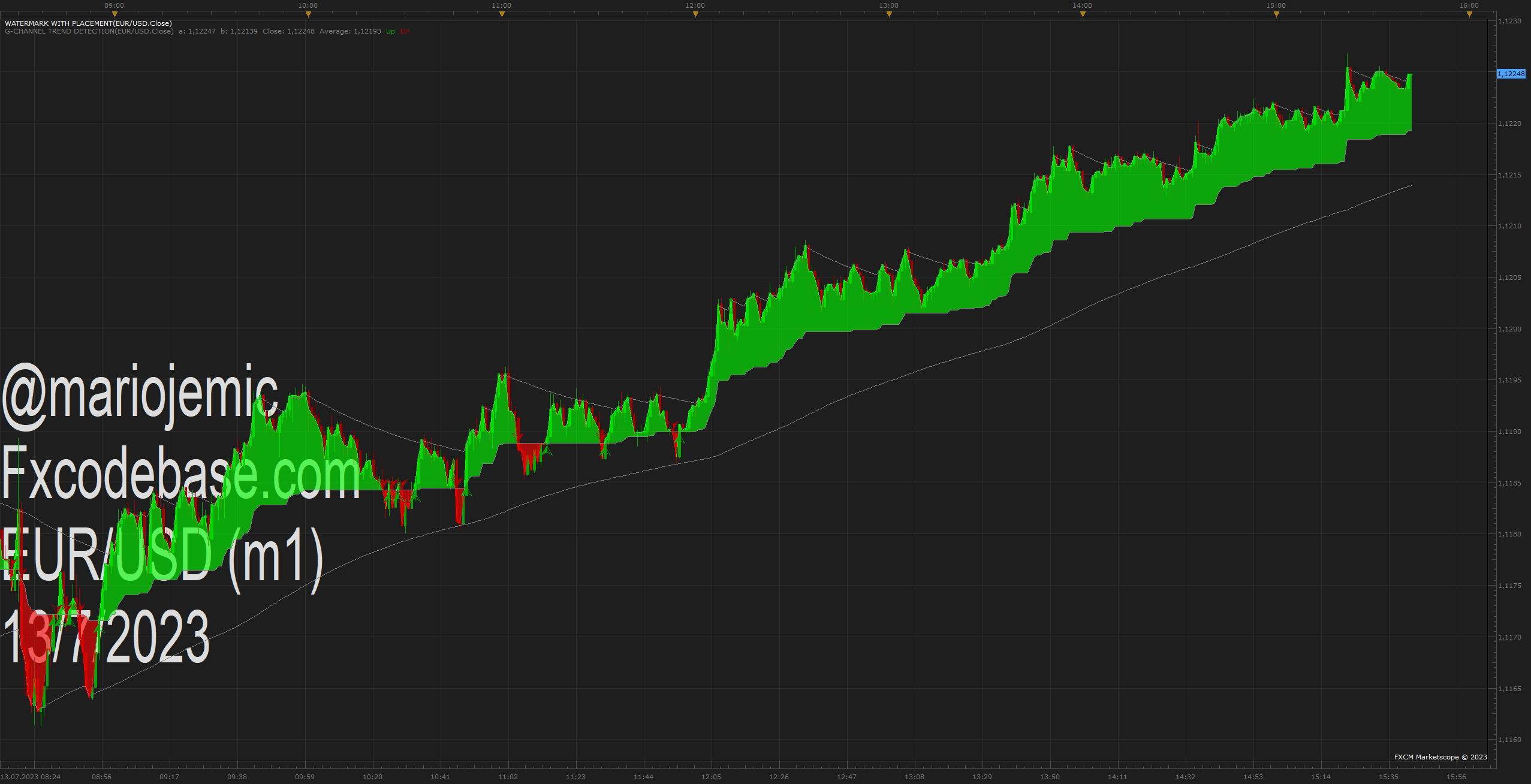
Task: Click the 1,1190 price axis label
Action: (x=1509, y=432)
